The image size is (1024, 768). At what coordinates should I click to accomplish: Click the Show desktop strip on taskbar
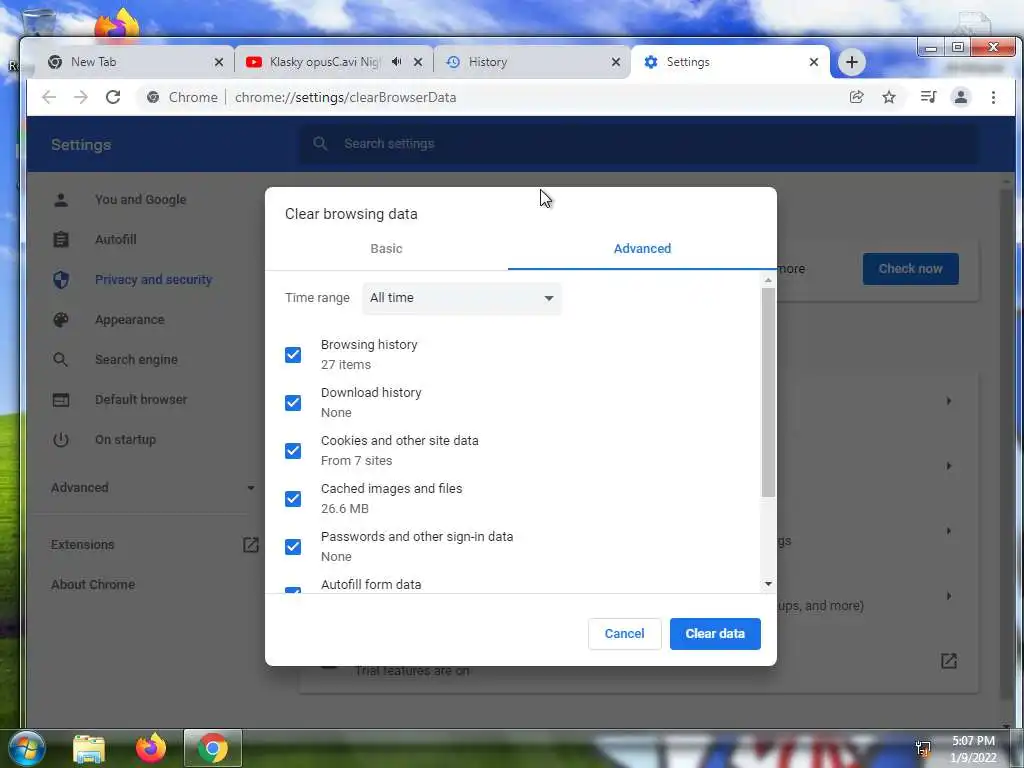point(1017,748)
